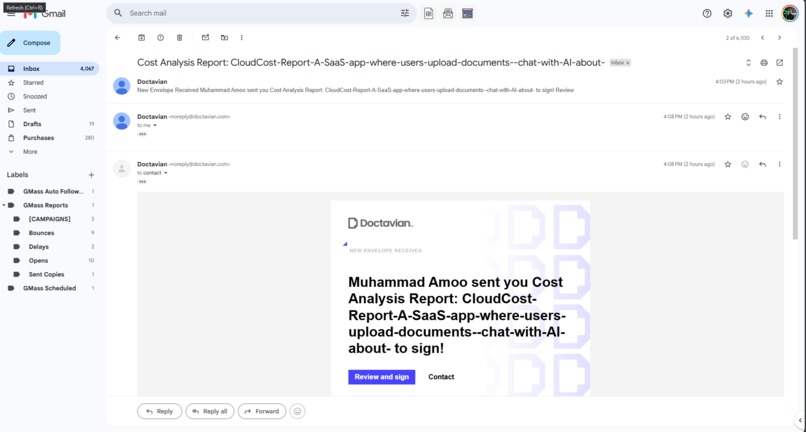Open conversation in new window
The width and height of the screenshot is (806, 432).
[780, 63]
